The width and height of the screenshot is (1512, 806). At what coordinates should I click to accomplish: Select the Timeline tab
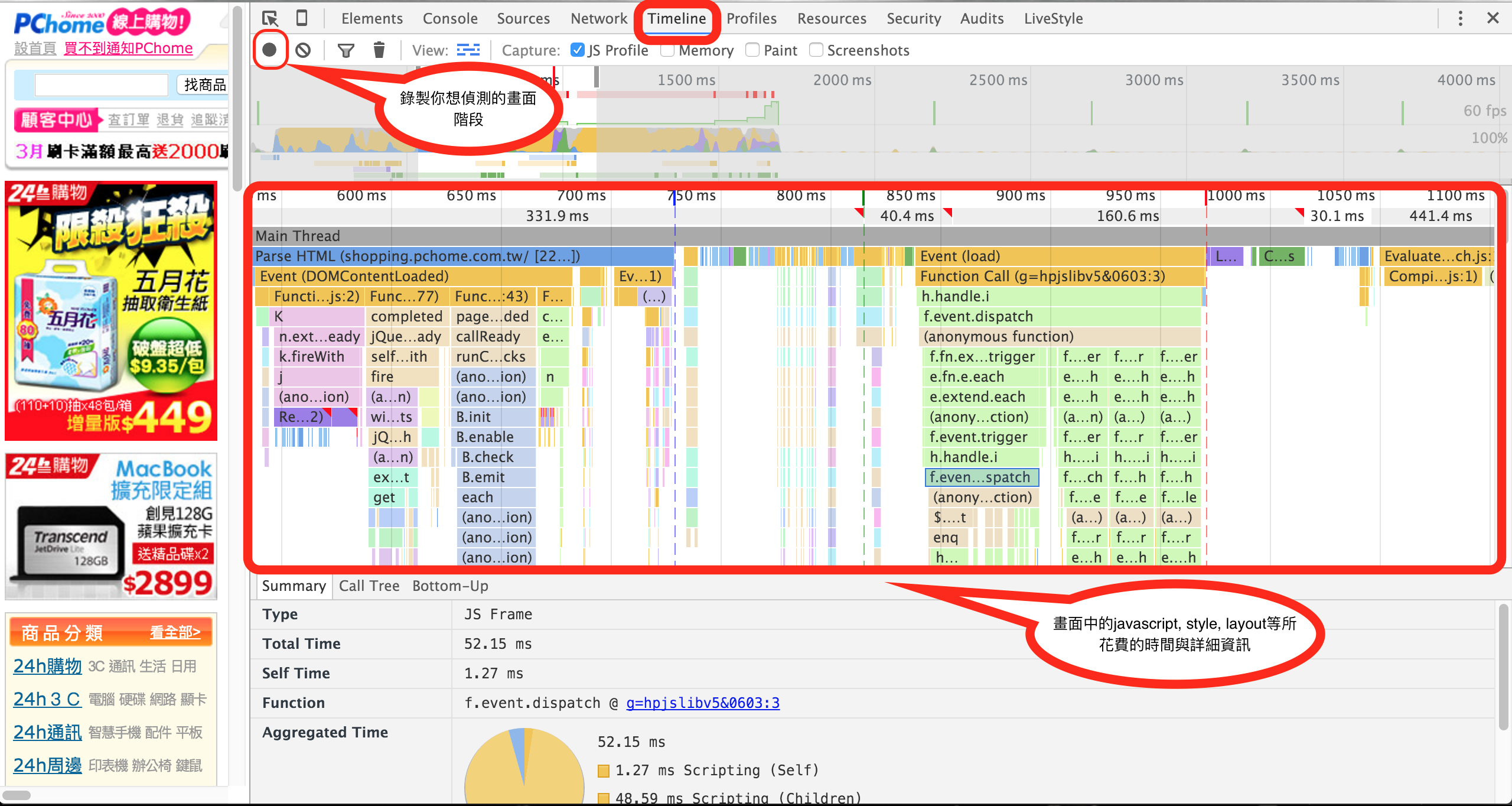677,18
